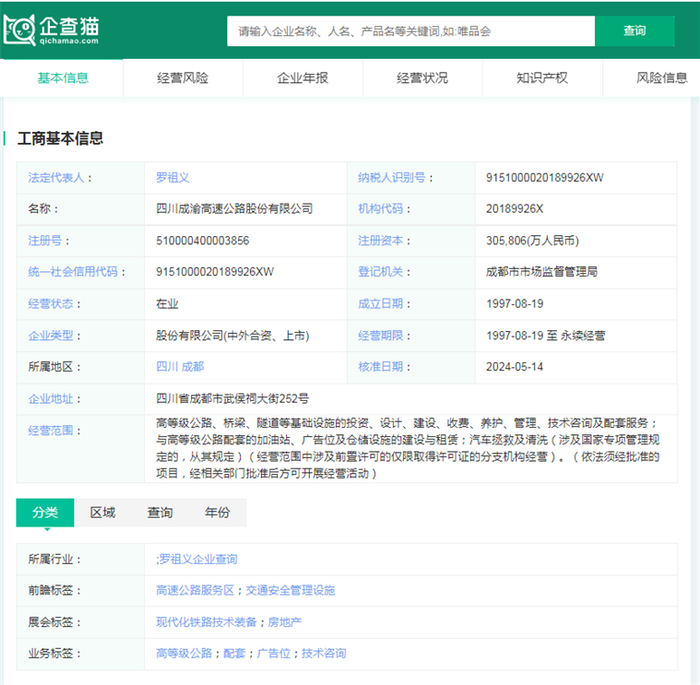Select the 年份 sub-tab
This screenshot has height=685, width=700.
[x=217, y=513]
